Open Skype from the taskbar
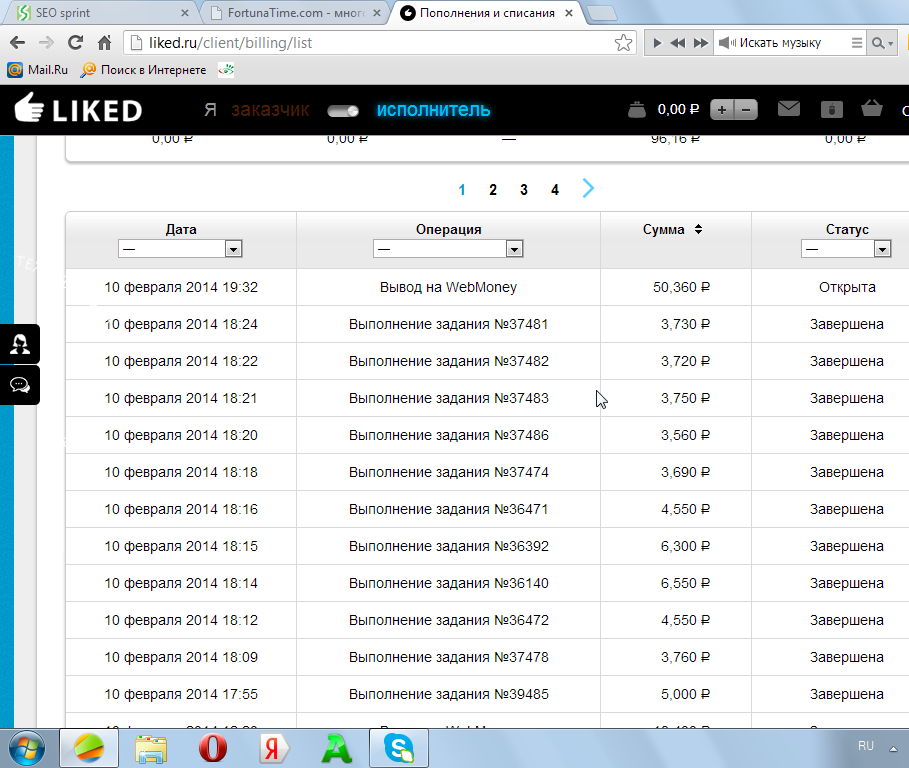Screen dimensions: 909x768 (x=399, y=748)
